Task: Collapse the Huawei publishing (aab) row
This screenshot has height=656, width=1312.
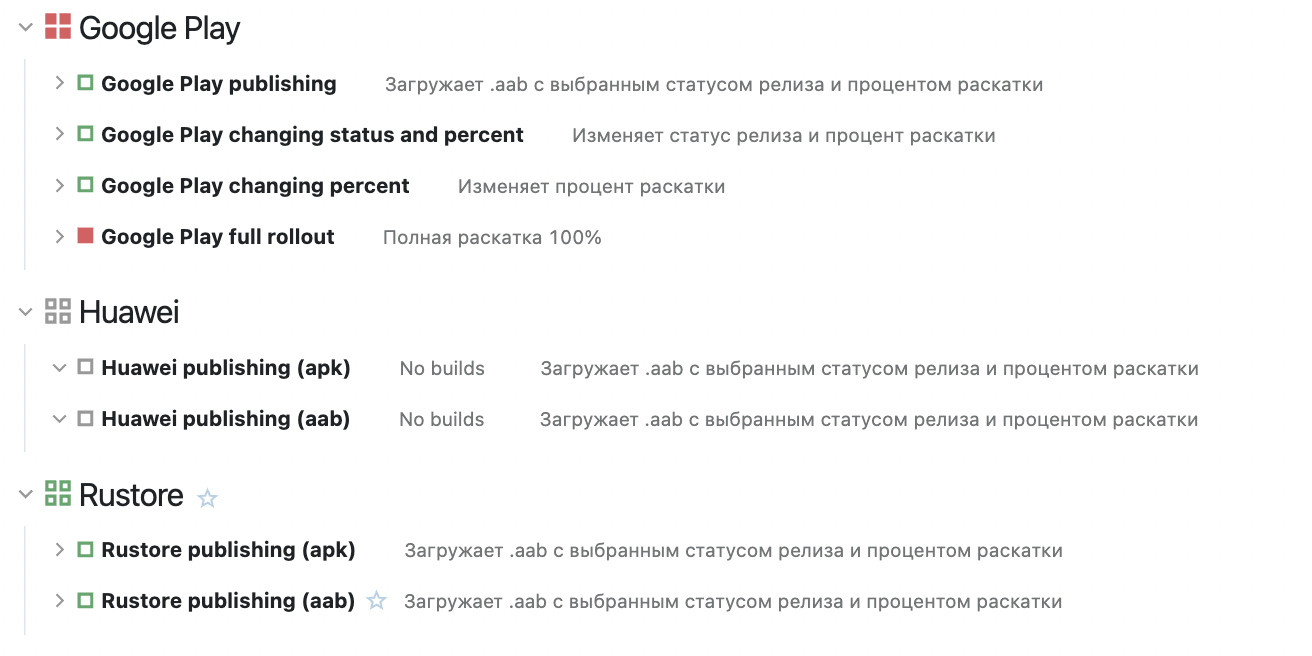Action: [x=60, y=419]
